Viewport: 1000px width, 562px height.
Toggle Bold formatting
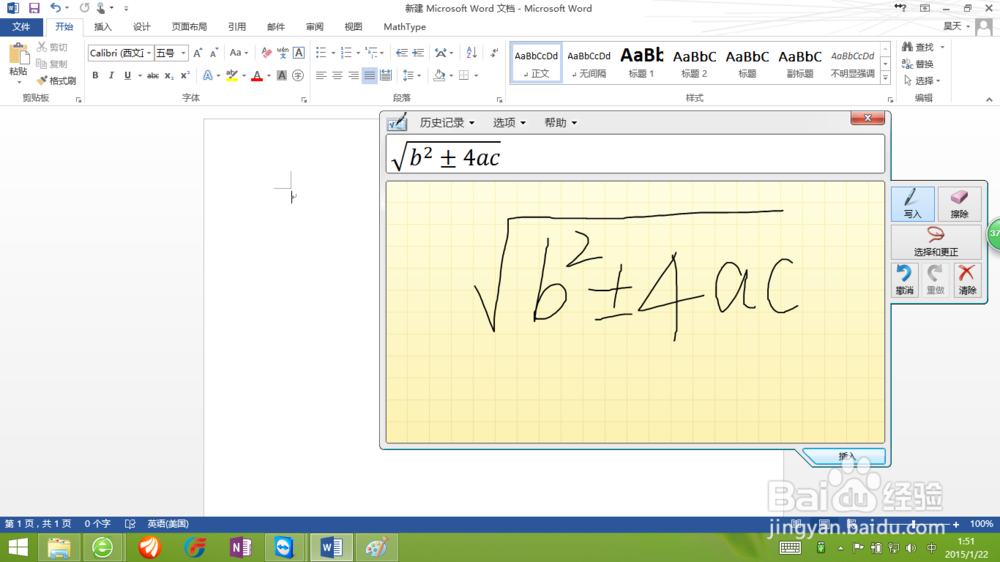coord(95,75)
